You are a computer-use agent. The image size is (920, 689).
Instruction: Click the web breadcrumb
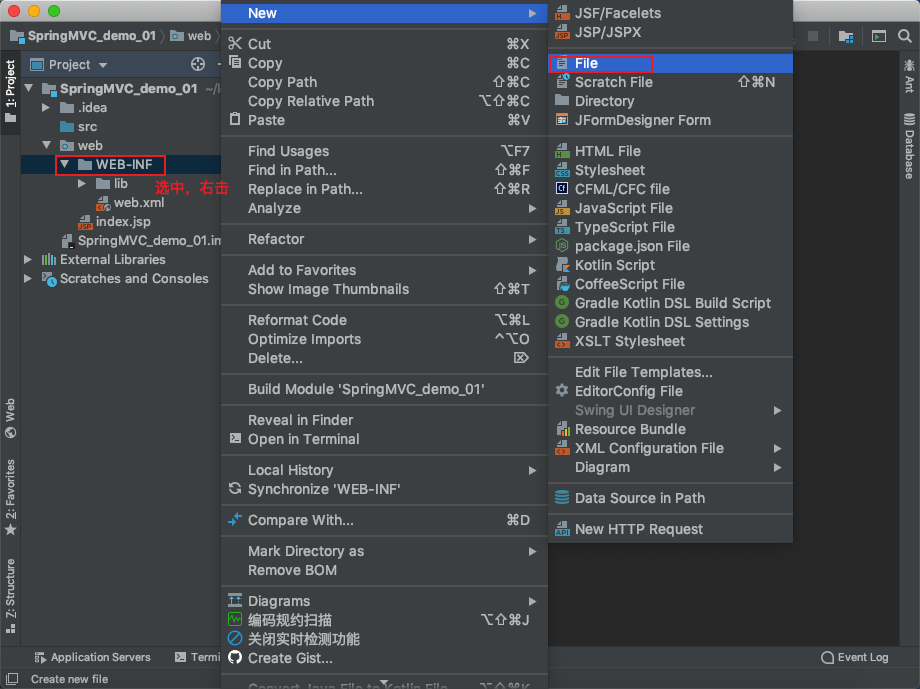tap(191, 36)
